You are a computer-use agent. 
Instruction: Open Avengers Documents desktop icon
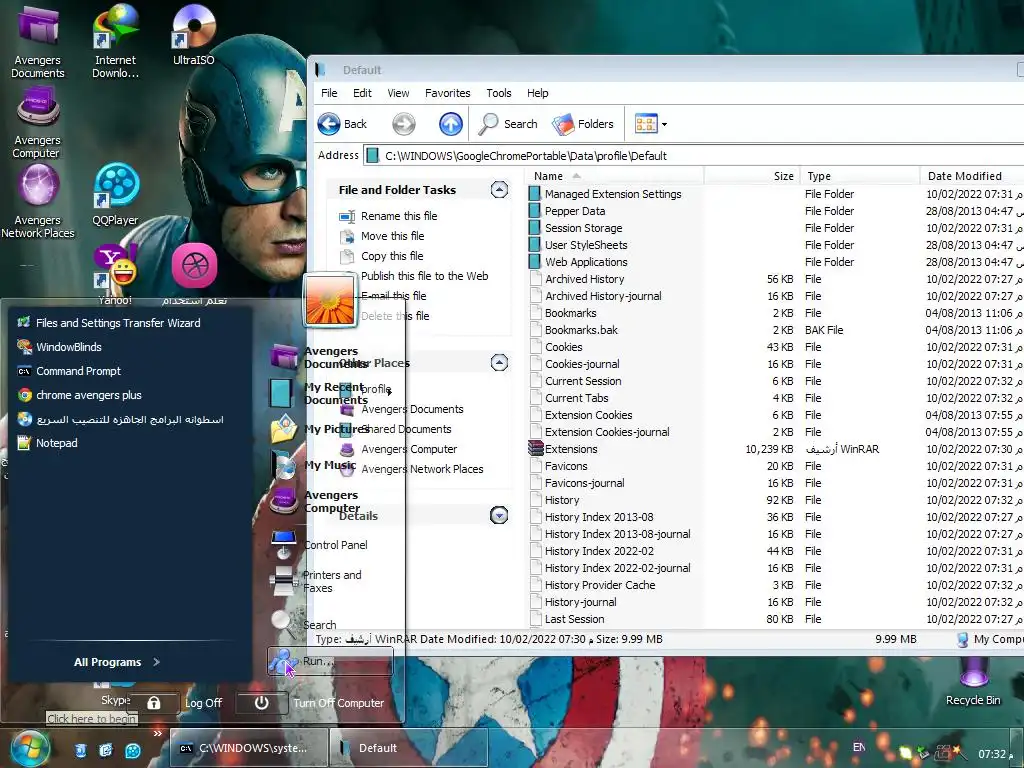click(x=38, y=40)
